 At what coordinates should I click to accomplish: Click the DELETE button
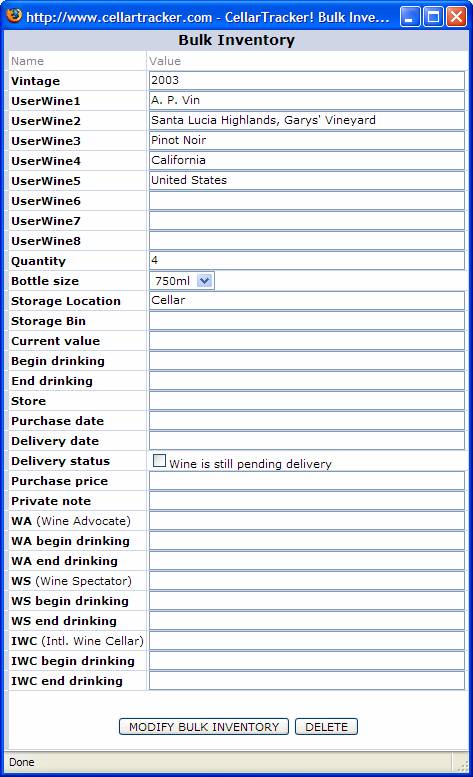[326, 727]
